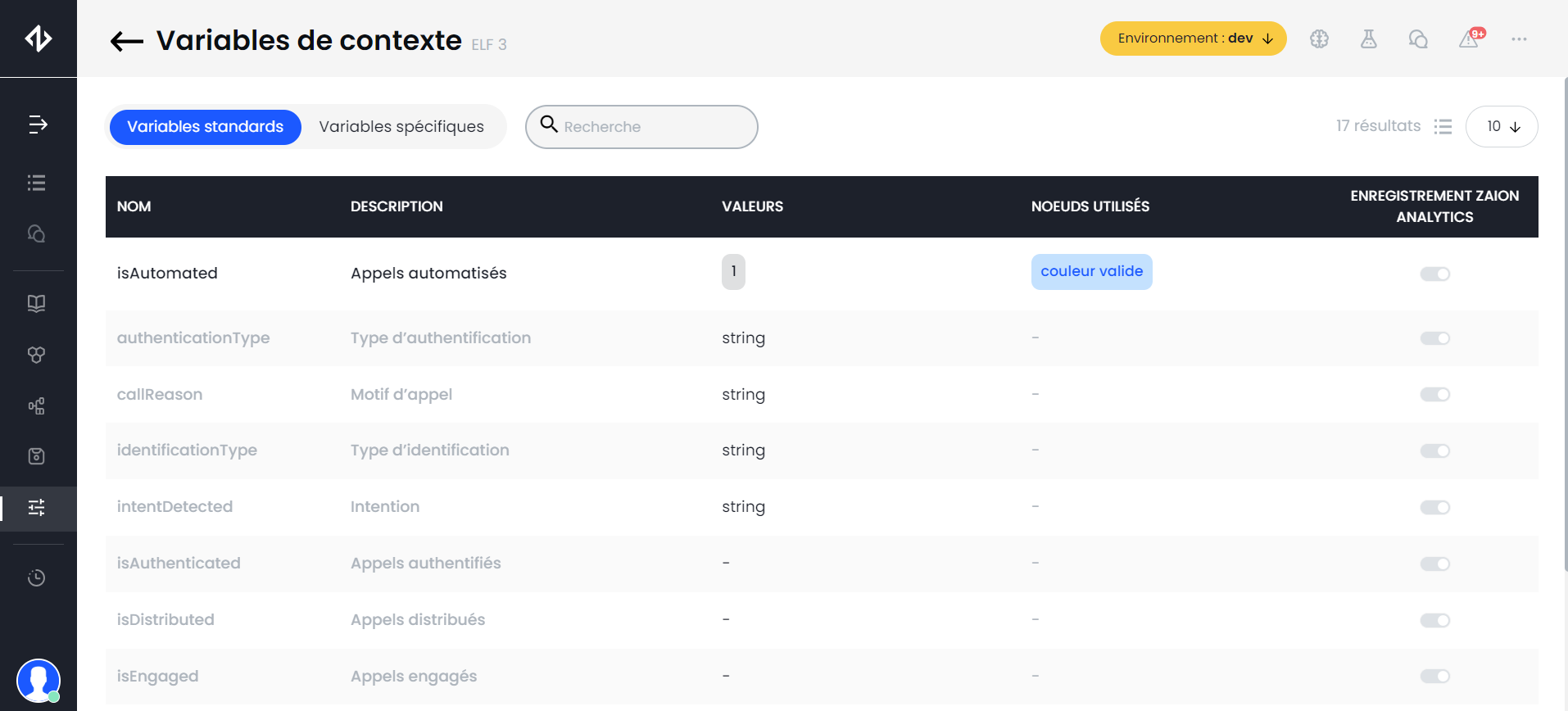Click the couleur valide node tag
Screen dimensions: 1568x711
[1091, 272]
